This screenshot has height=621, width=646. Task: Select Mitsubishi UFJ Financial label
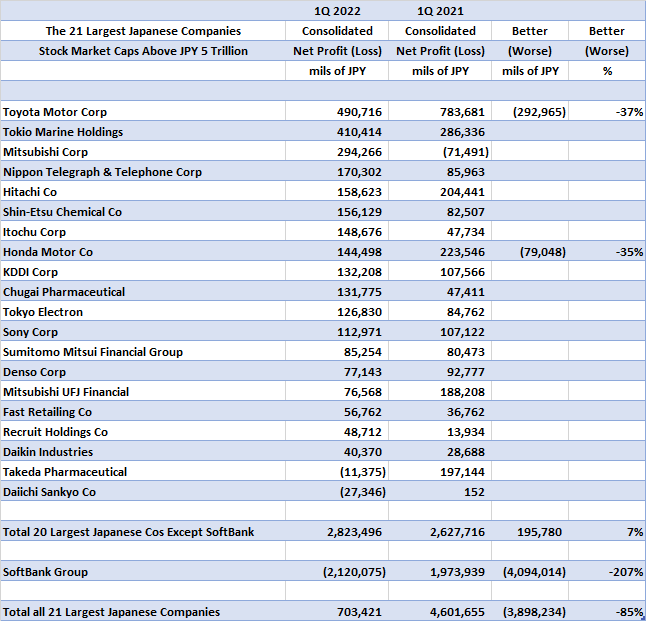66,392
